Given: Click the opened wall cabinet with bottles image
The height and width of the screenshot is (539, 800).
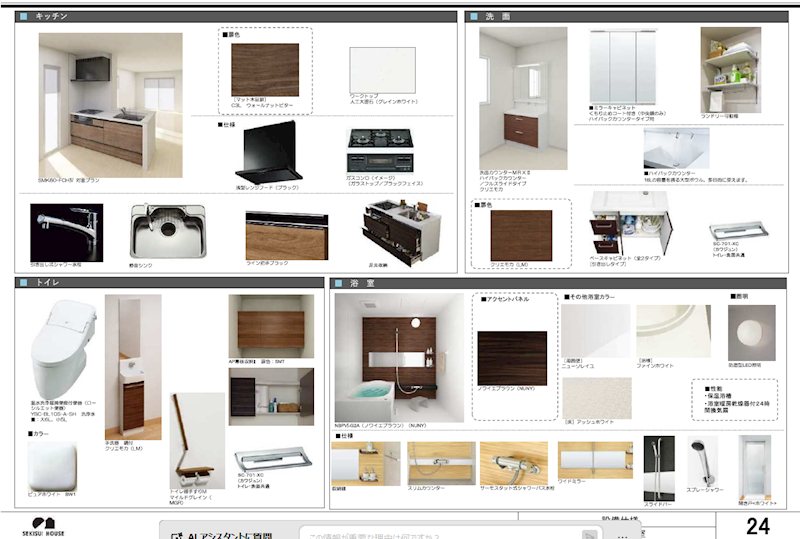Looking at the screenshot, I should 271,397.
